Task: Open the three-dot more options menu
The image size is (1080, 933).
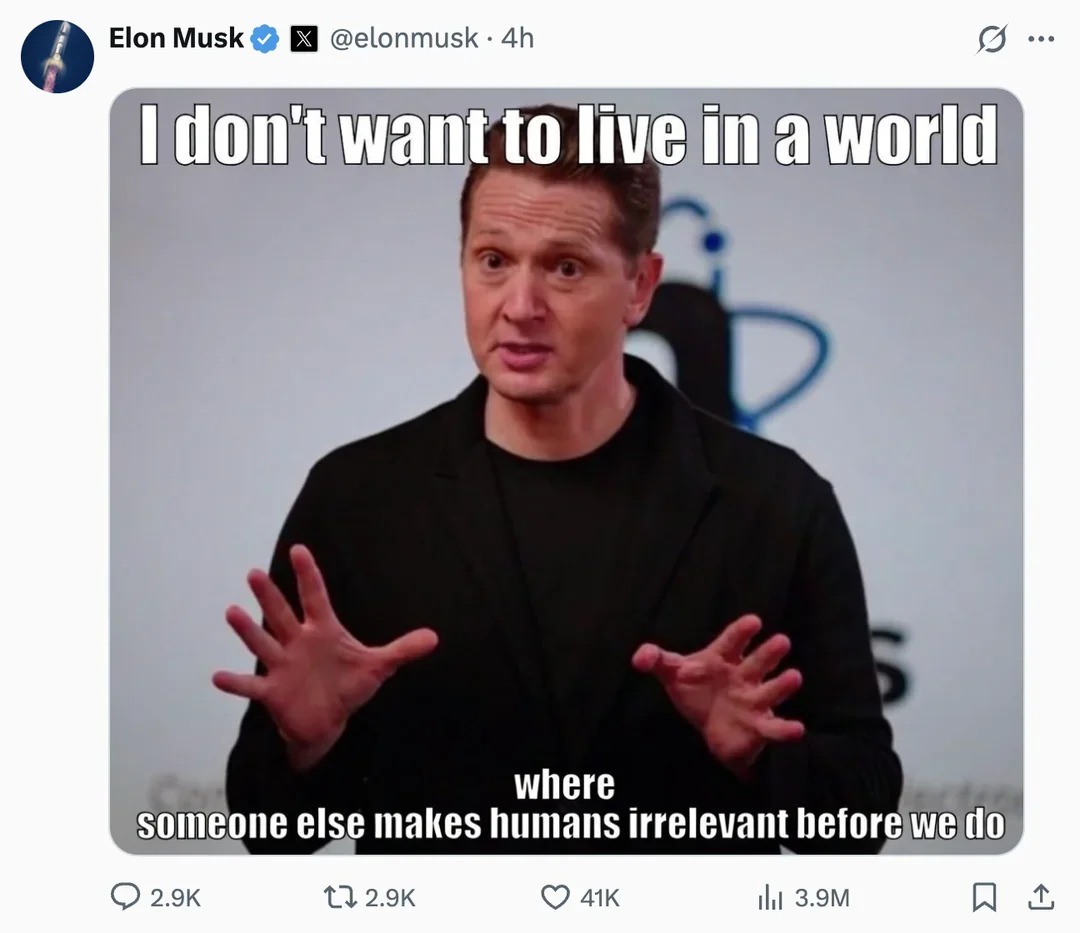Action: click(x=1041, y=39)
